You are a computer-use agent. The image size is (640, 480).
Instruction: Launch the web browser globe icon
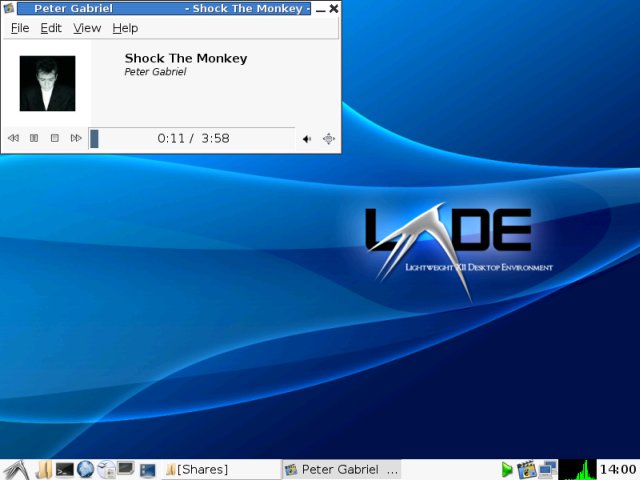pos(85,470)
